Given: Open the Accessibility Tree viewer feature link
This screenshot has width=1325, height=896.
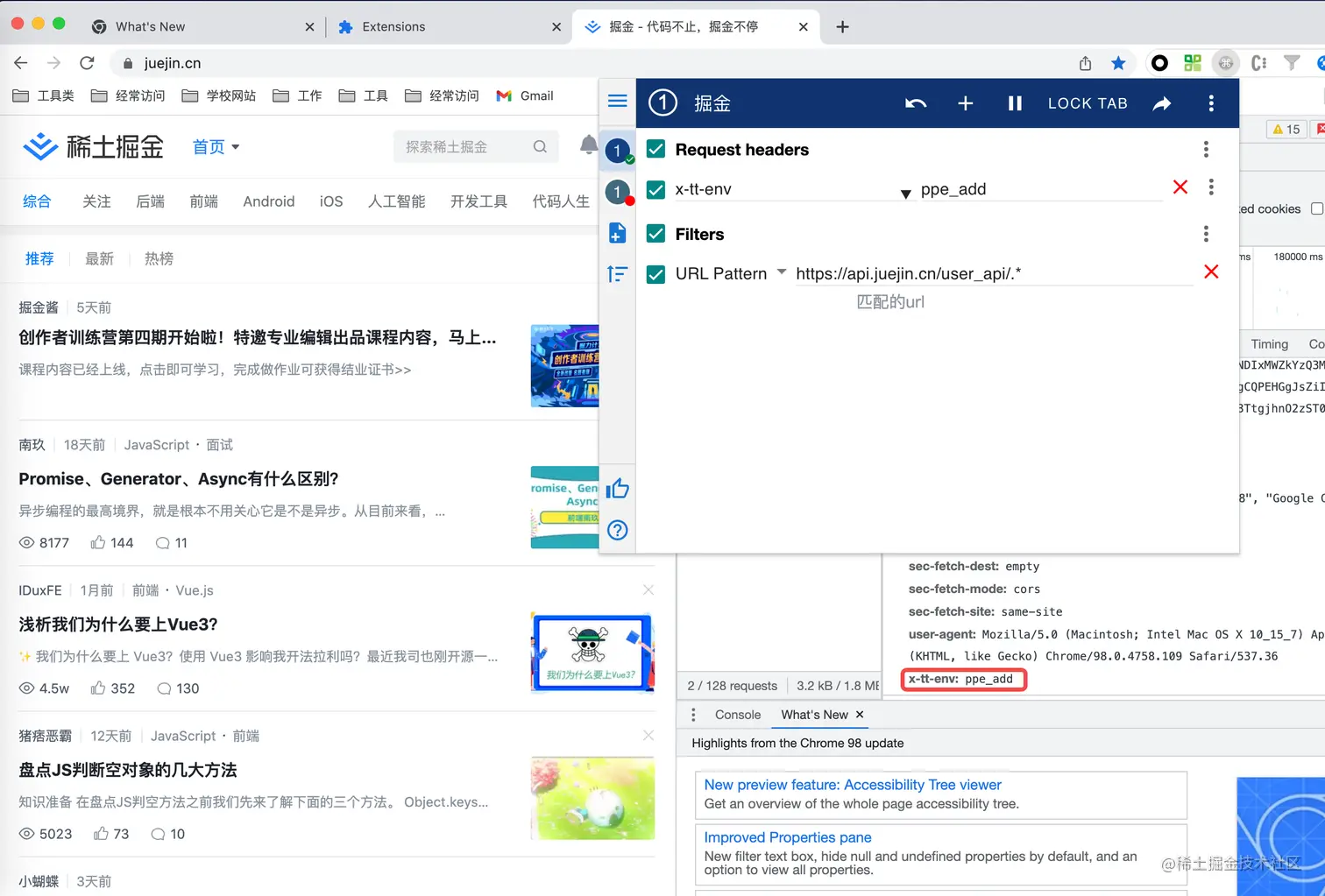Looking at the screenshot, I should (x=853, y=785).
